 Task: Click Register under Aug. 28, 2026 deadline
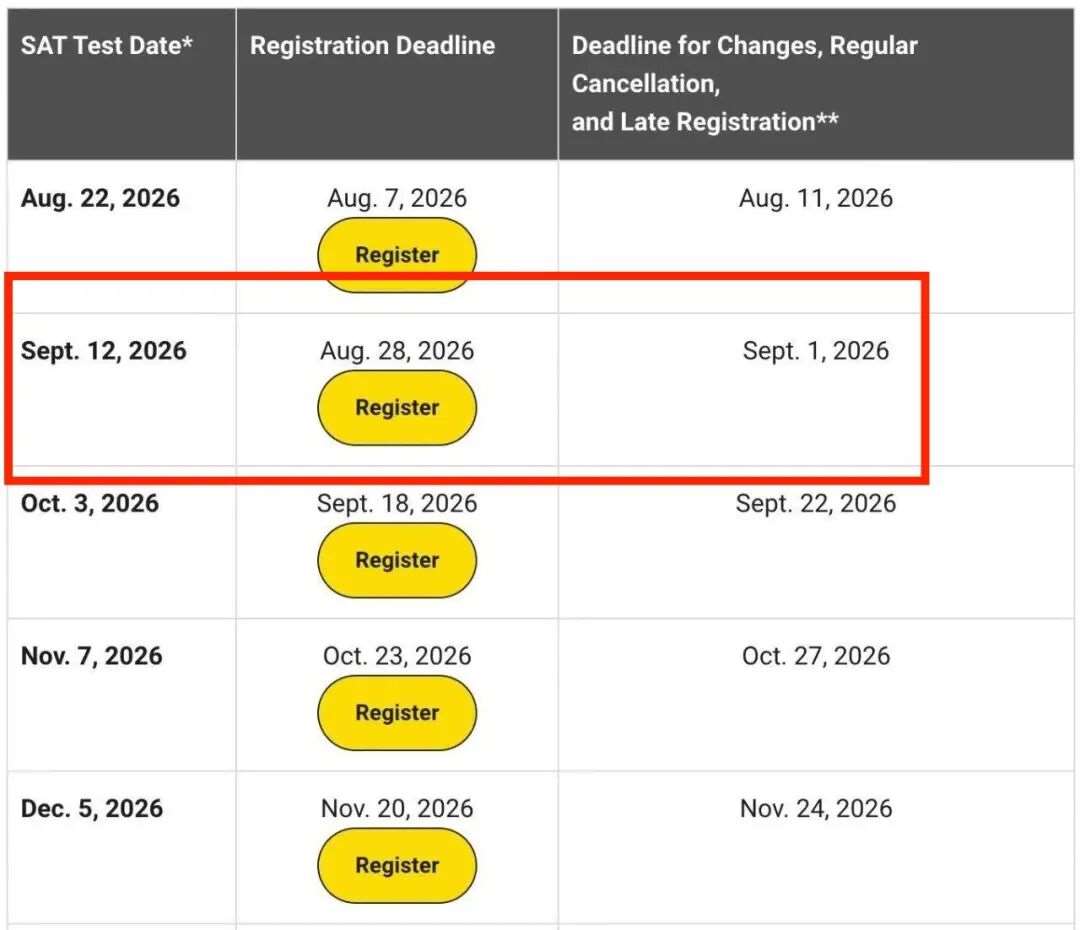[397, 408]
